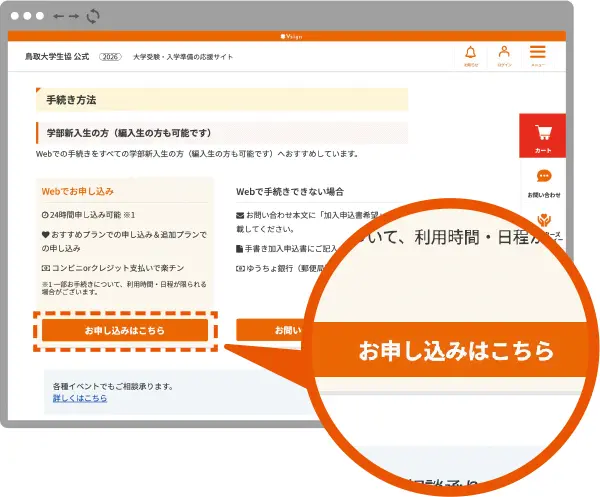Click the hands-and-heart icon in sidebar
The height and width of the screenshot is (497, 600).
[x=544, y=220]
